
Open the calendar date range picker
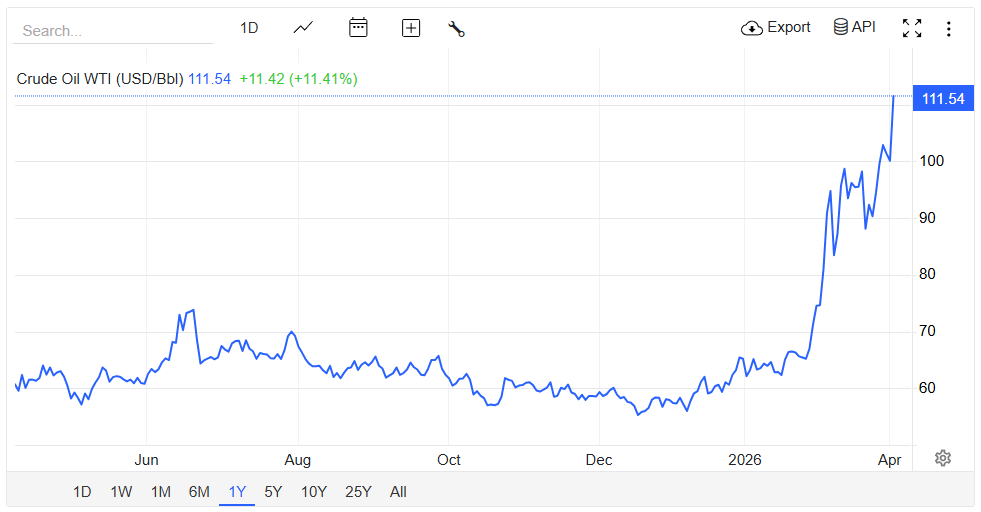[358, 28]
